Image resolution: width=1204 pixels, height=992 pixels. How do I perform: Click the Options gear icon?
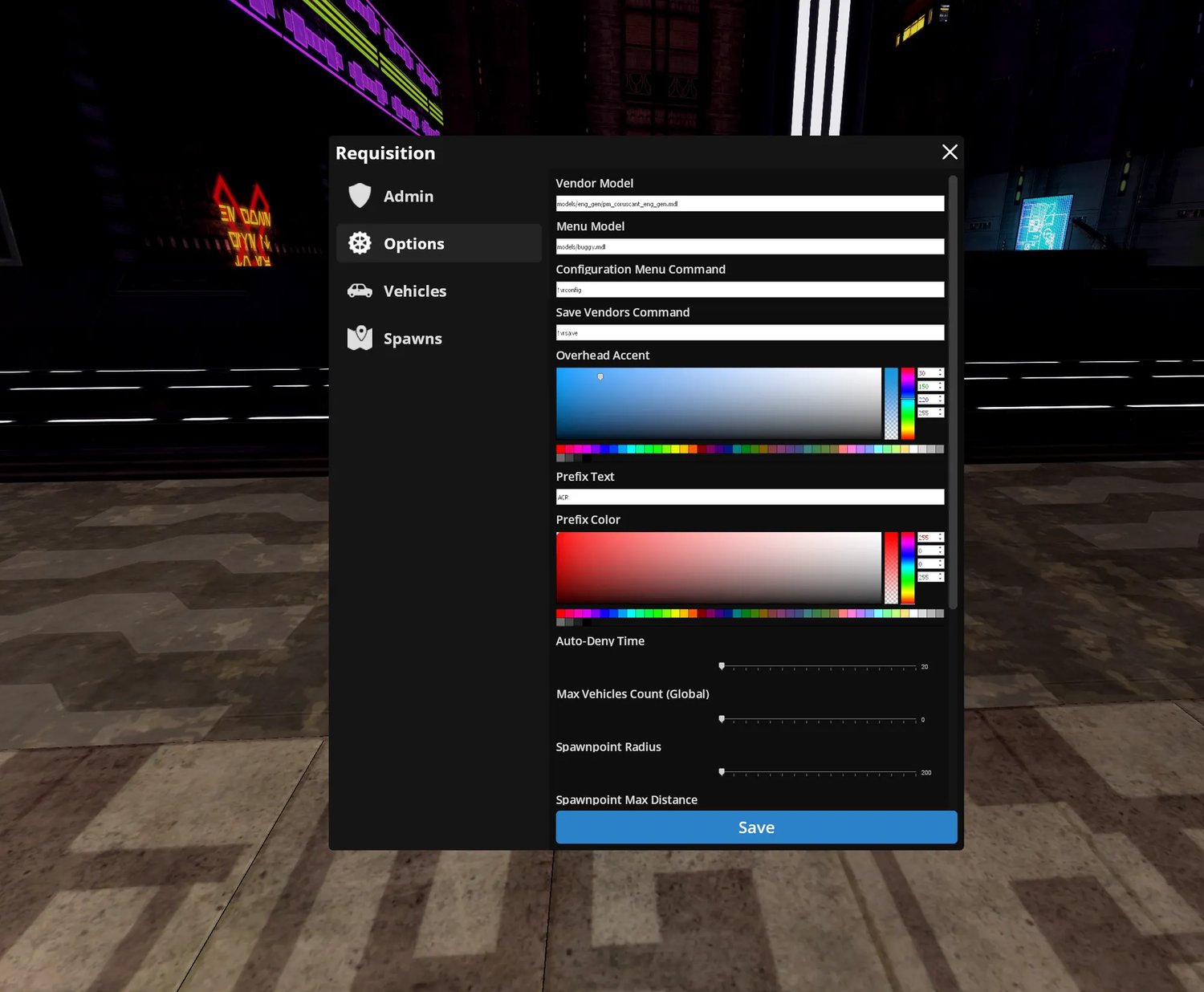360,243
